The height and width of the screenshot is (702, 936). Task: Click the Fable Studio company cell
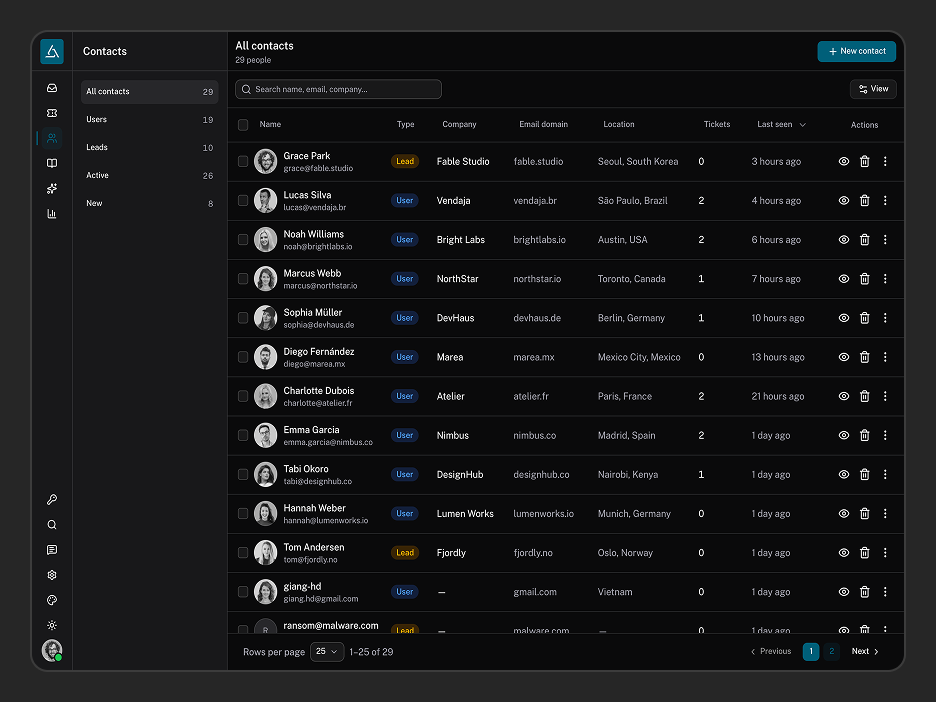[463, 161]
